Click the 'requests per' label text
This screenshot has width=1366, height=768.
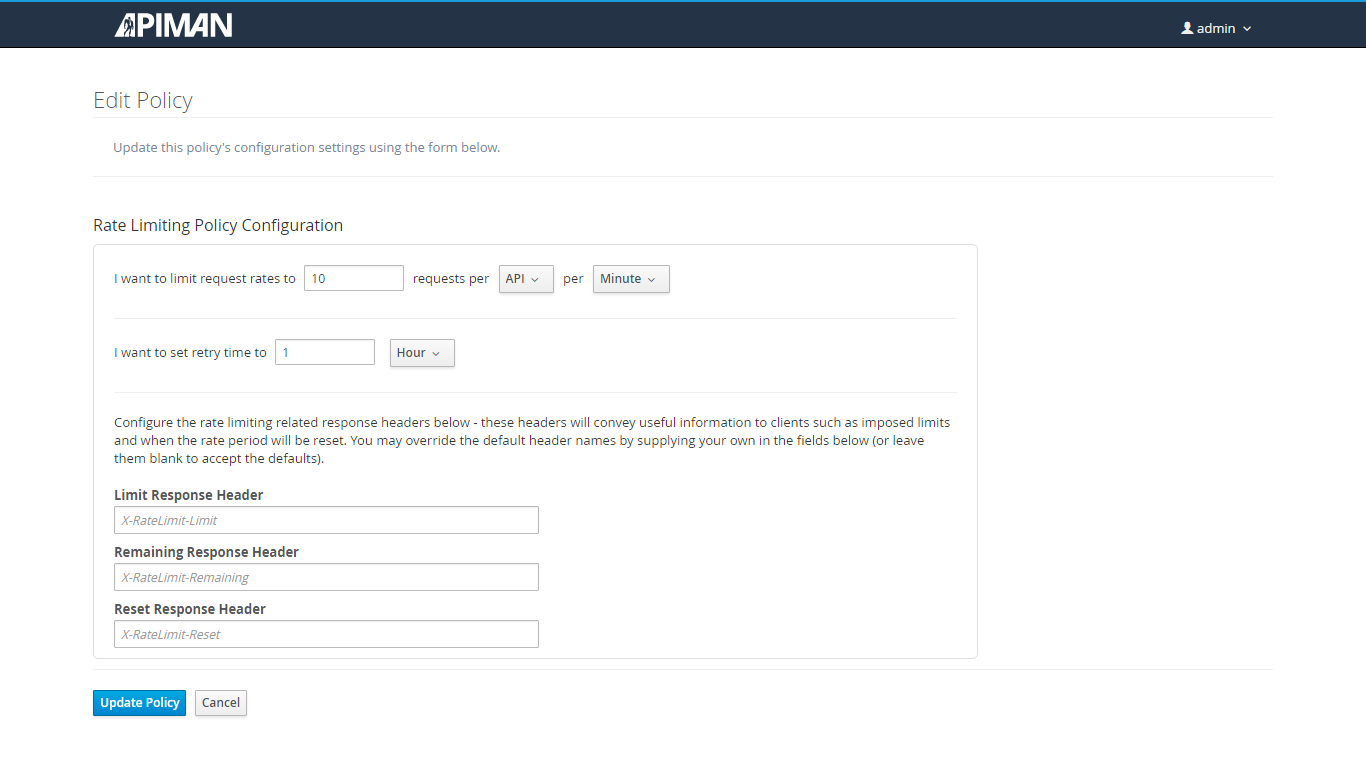[x=451, y=279]
